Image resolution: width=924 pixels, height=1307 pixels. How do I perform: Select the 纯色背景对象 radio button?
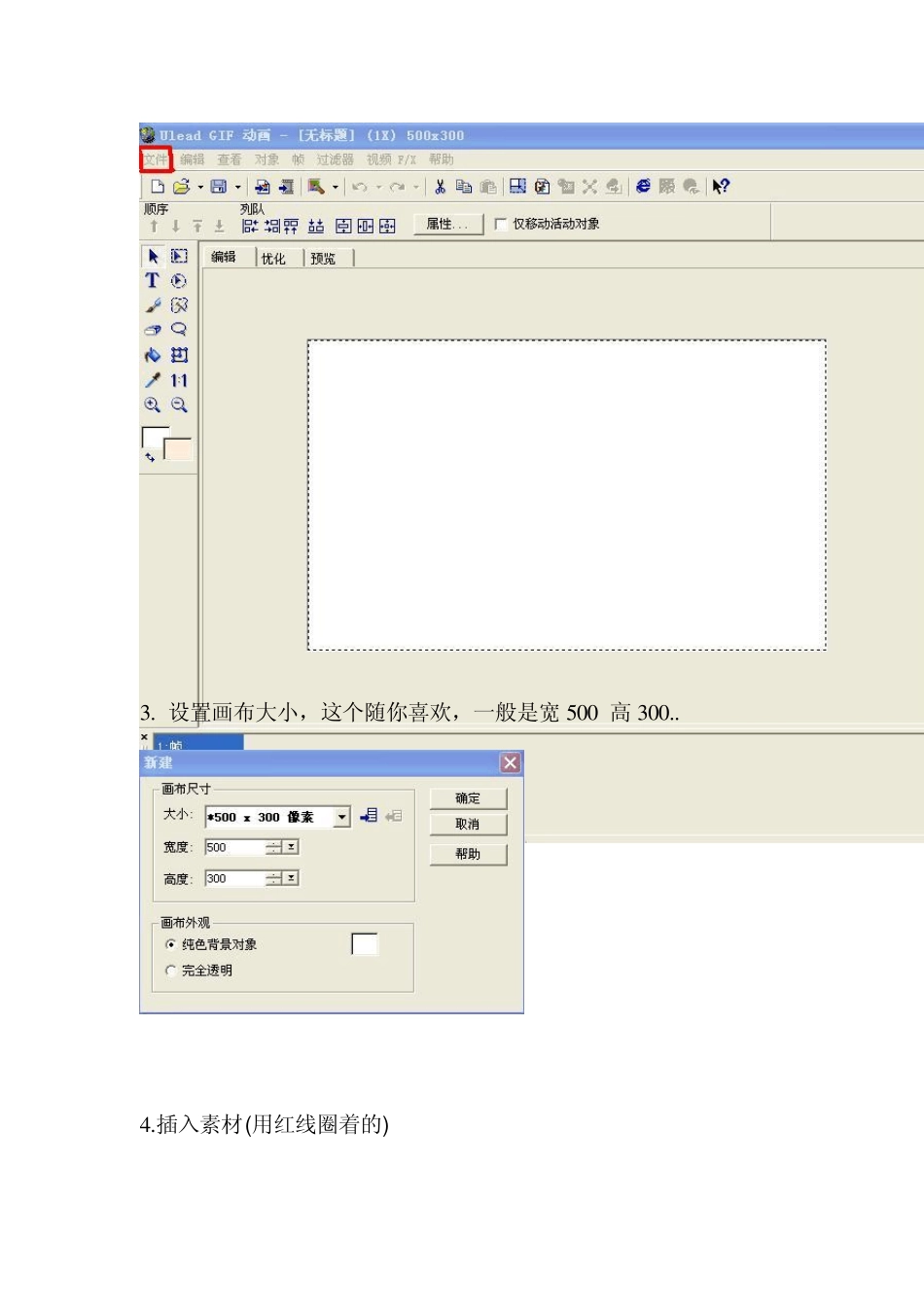pos(171,944)
